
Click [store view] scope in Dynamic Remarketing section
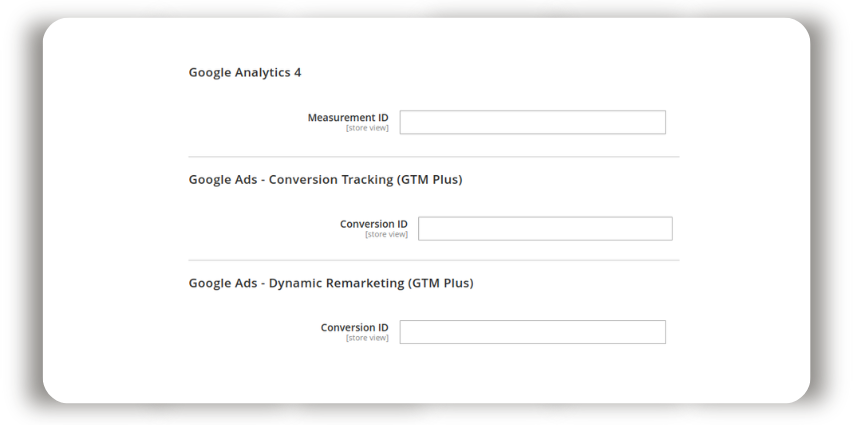(x=367, y=338)
